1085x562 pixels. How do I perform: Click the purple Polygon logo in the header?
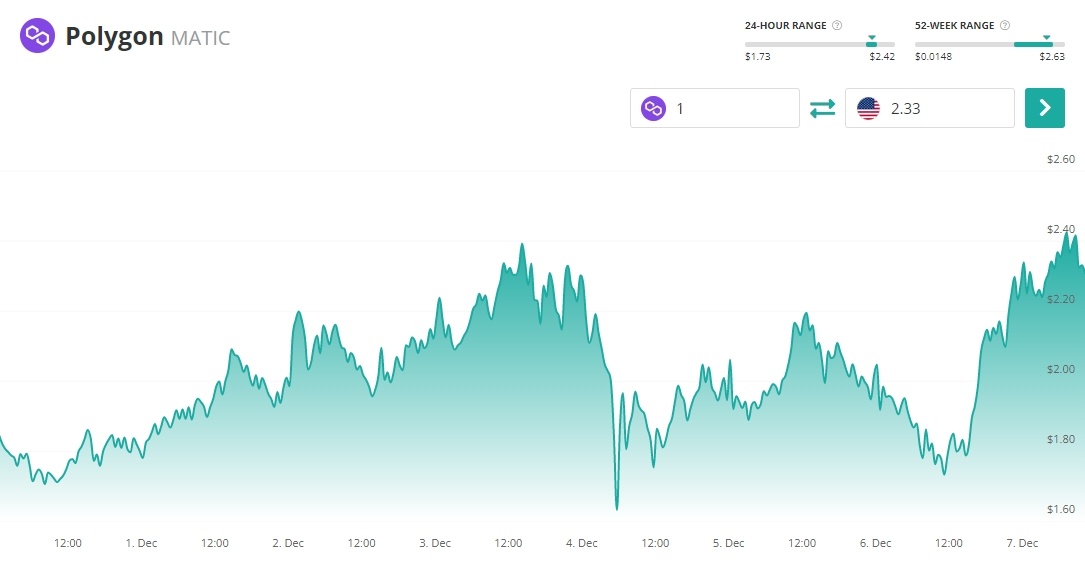click(x=37, y=37)
